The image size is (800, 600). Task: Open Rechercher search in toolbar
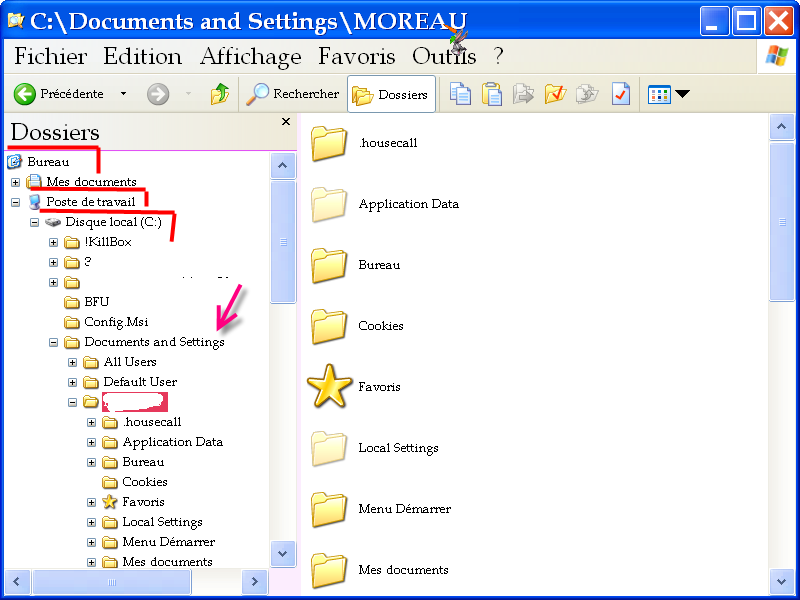[294, 94]
